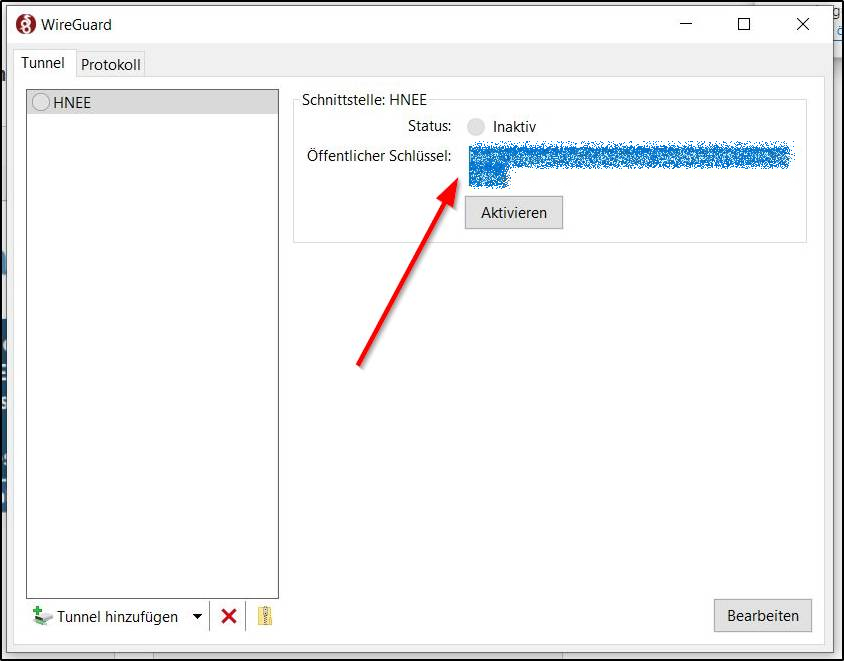Switch to the Protokoll tab
The height and width of the screenshot is (661, 844).
pos(111,65)
